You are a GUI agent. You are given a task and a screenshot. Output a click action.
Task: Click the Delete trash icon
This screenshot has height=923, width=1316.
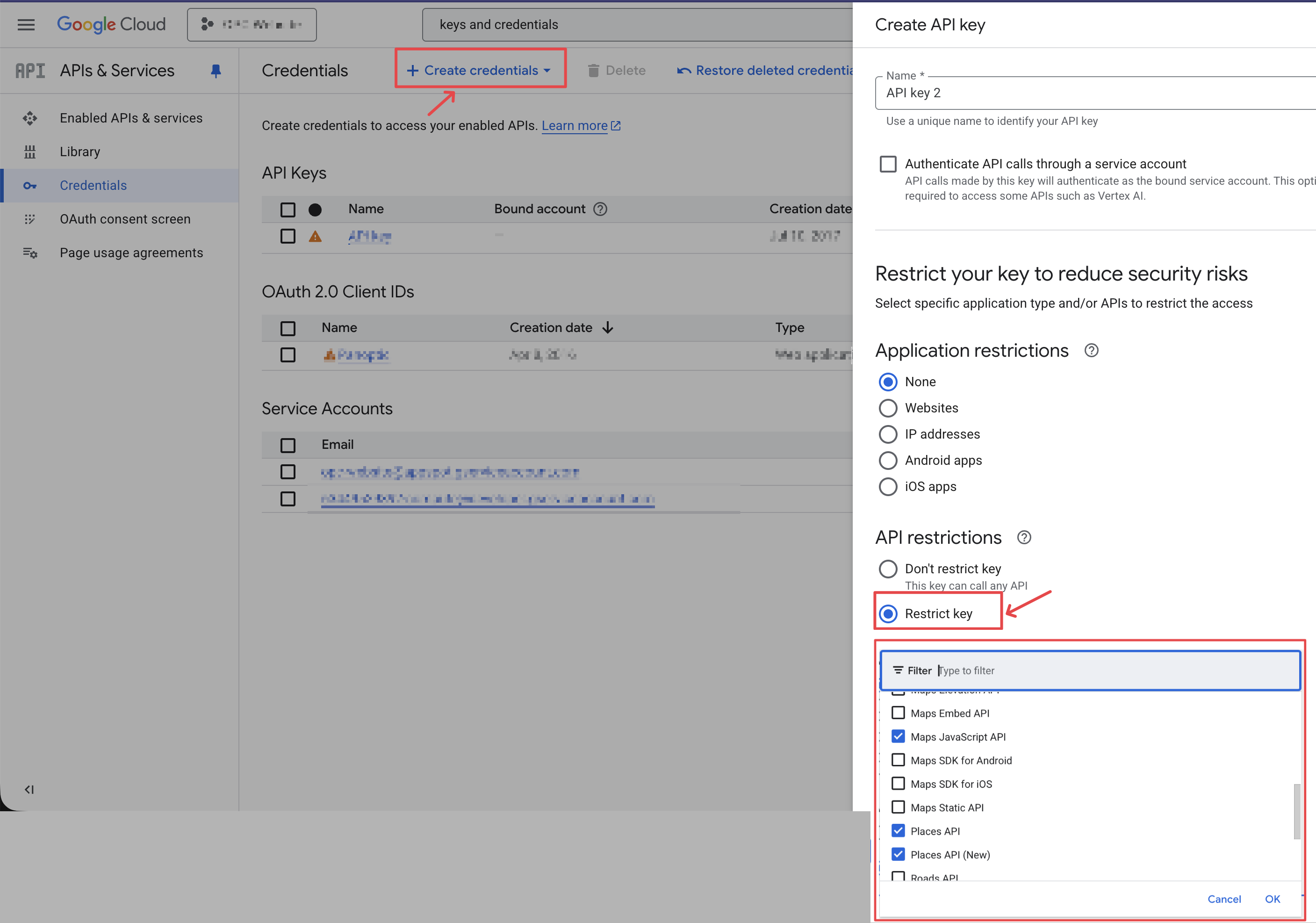pyautogui.click(x=594, y=71)
